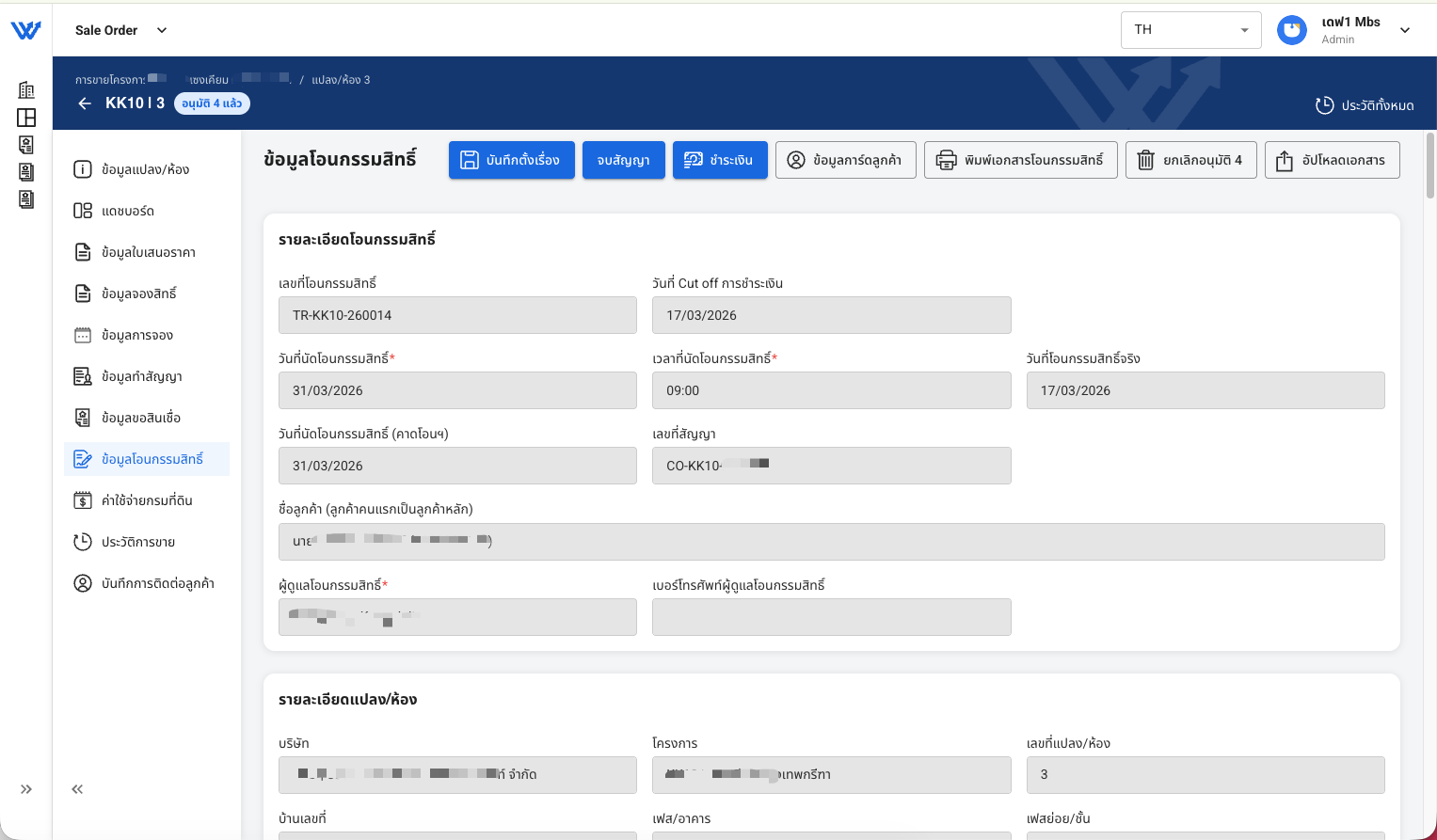
Task: Click the บันทึกตั้งเรื่อง save button
Action: [512, 160]
